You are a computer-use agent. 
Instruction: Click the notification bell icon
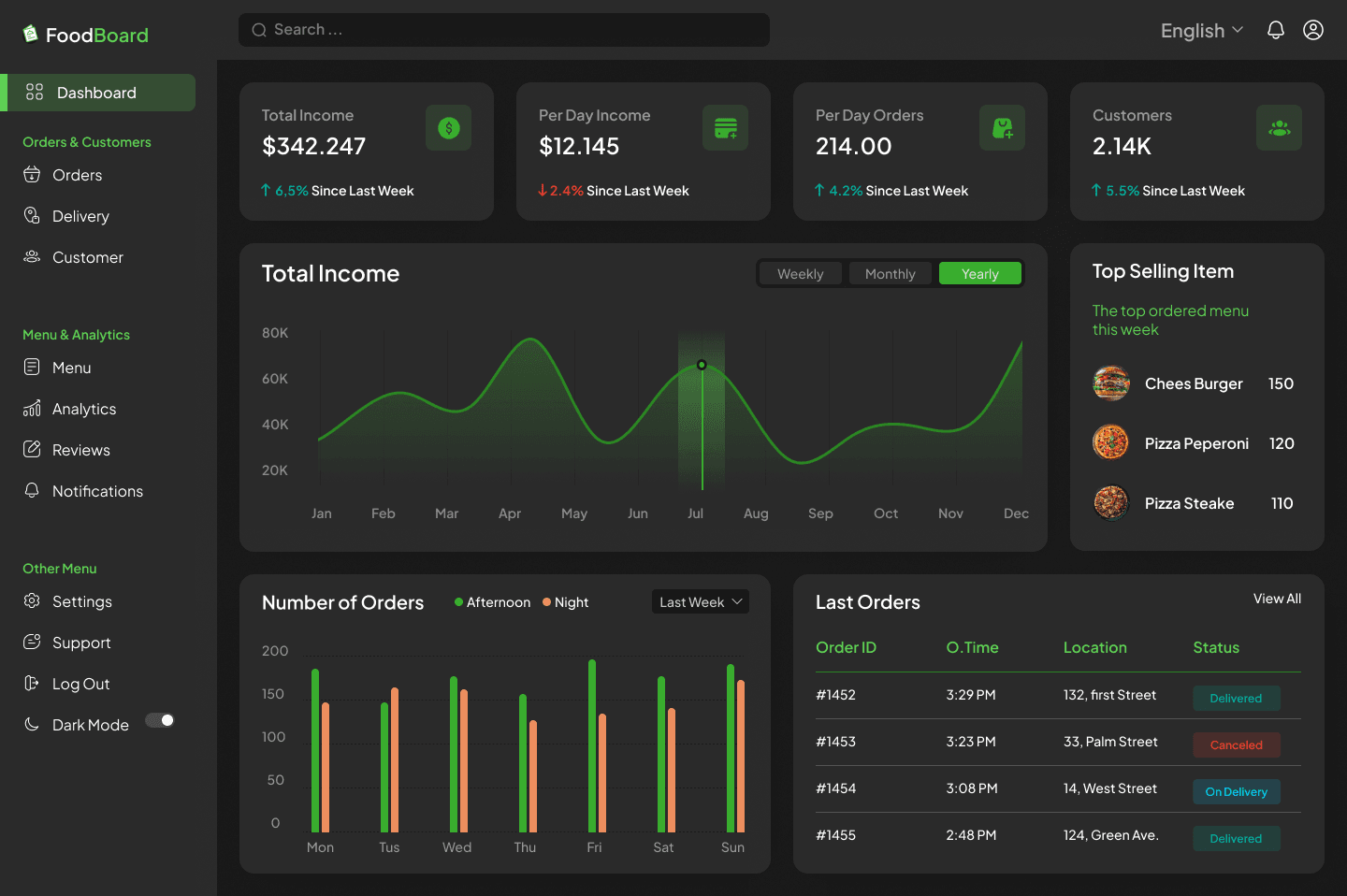point(1275,30)
